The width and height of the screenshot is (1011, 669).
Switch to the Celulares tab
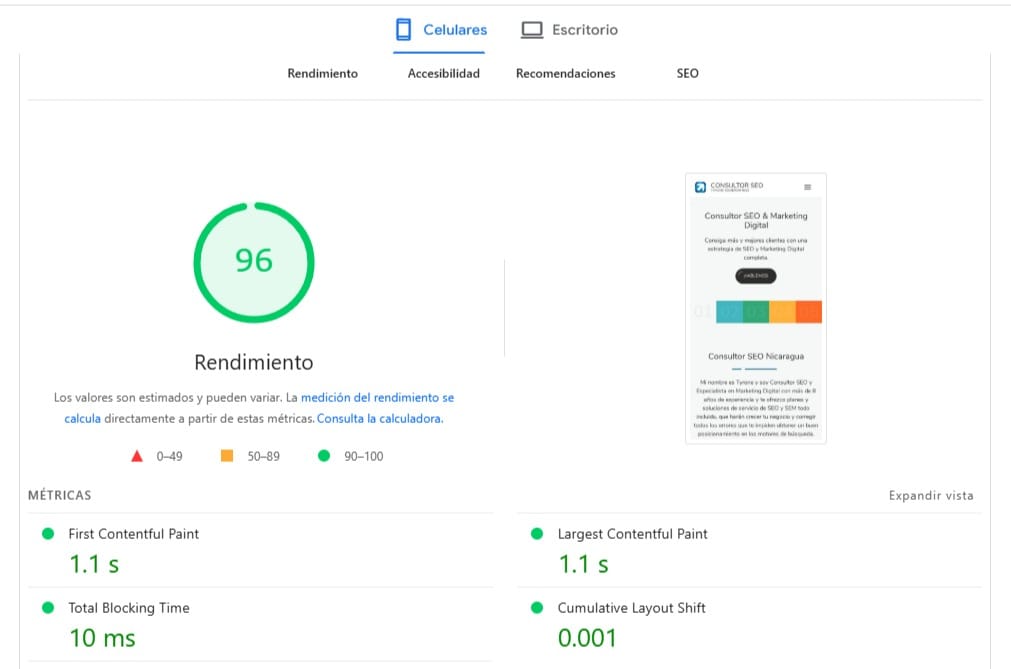[x=440, y=30]
